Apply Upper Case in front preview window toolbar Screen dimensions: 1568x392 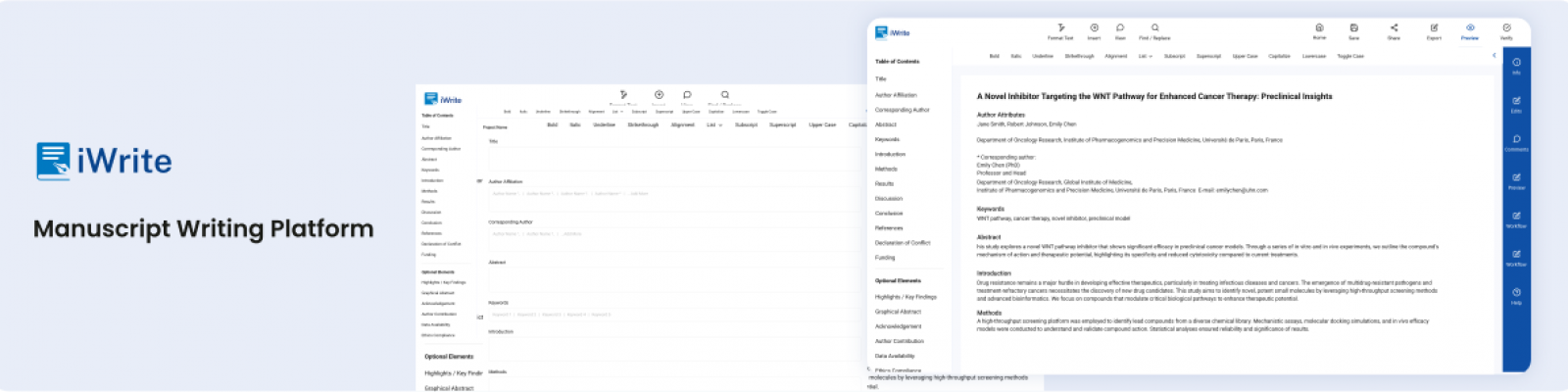pos(1245,56)
